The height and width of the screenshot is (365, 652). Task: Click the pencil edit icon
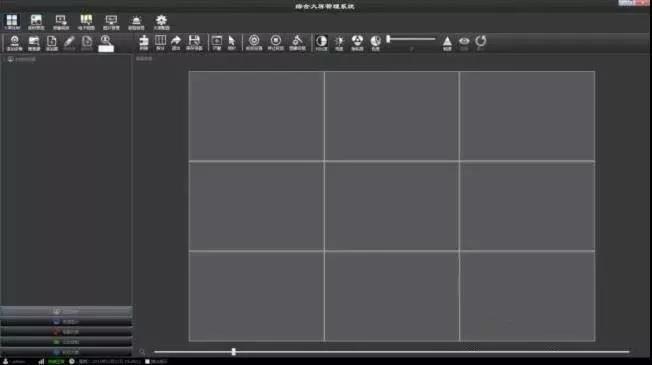69,43
